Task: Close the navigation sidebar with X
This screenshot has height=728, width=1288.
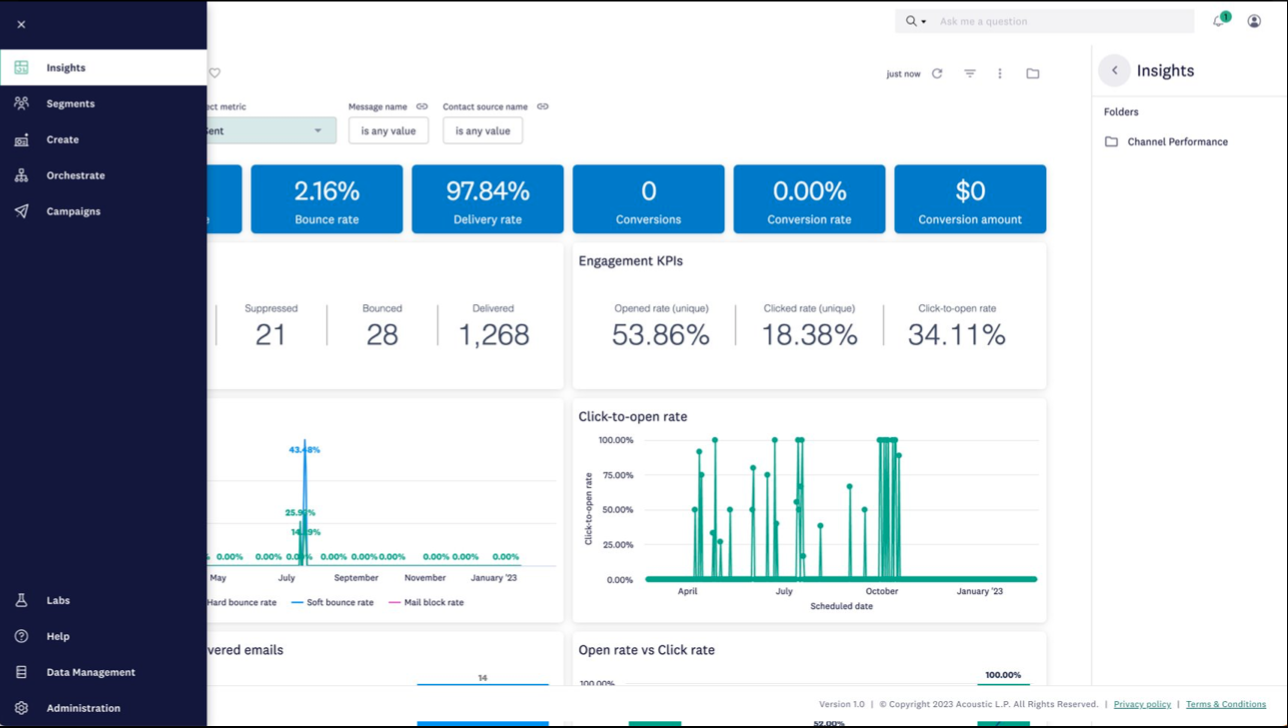Action: point(21,24)
